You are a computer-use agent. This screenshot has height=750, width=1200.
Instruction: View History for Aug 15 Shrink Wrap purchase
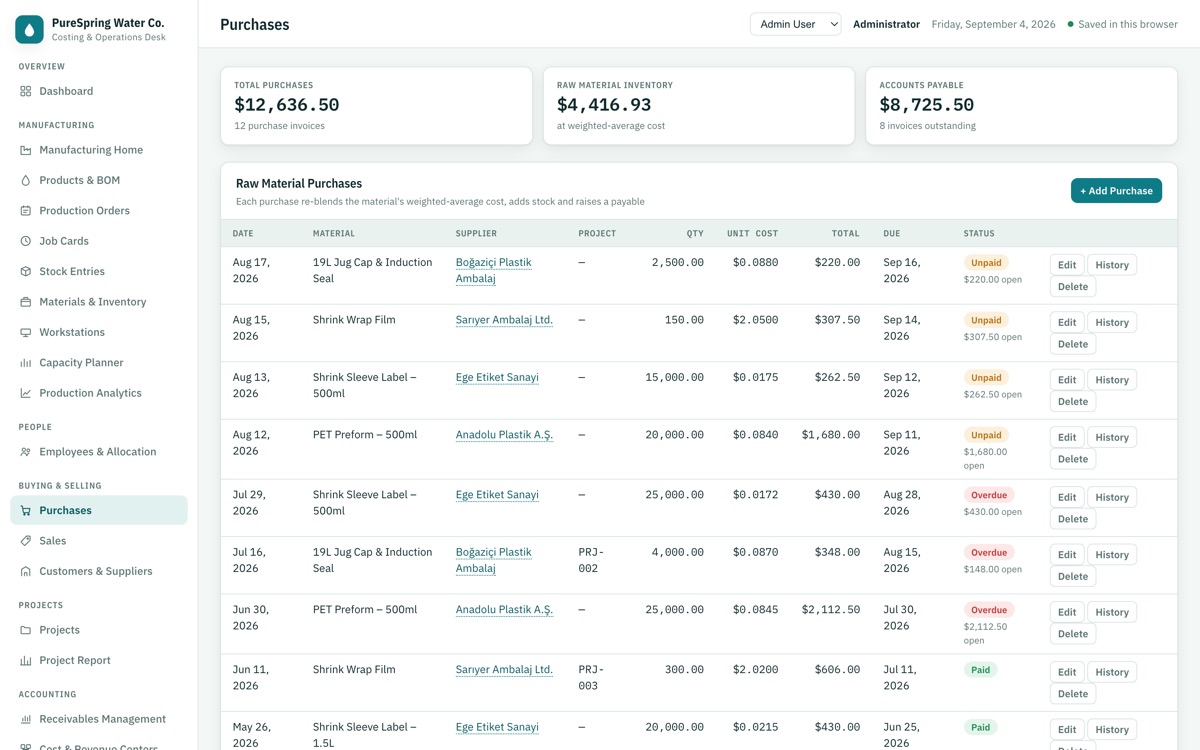[x=1112, y=323]
